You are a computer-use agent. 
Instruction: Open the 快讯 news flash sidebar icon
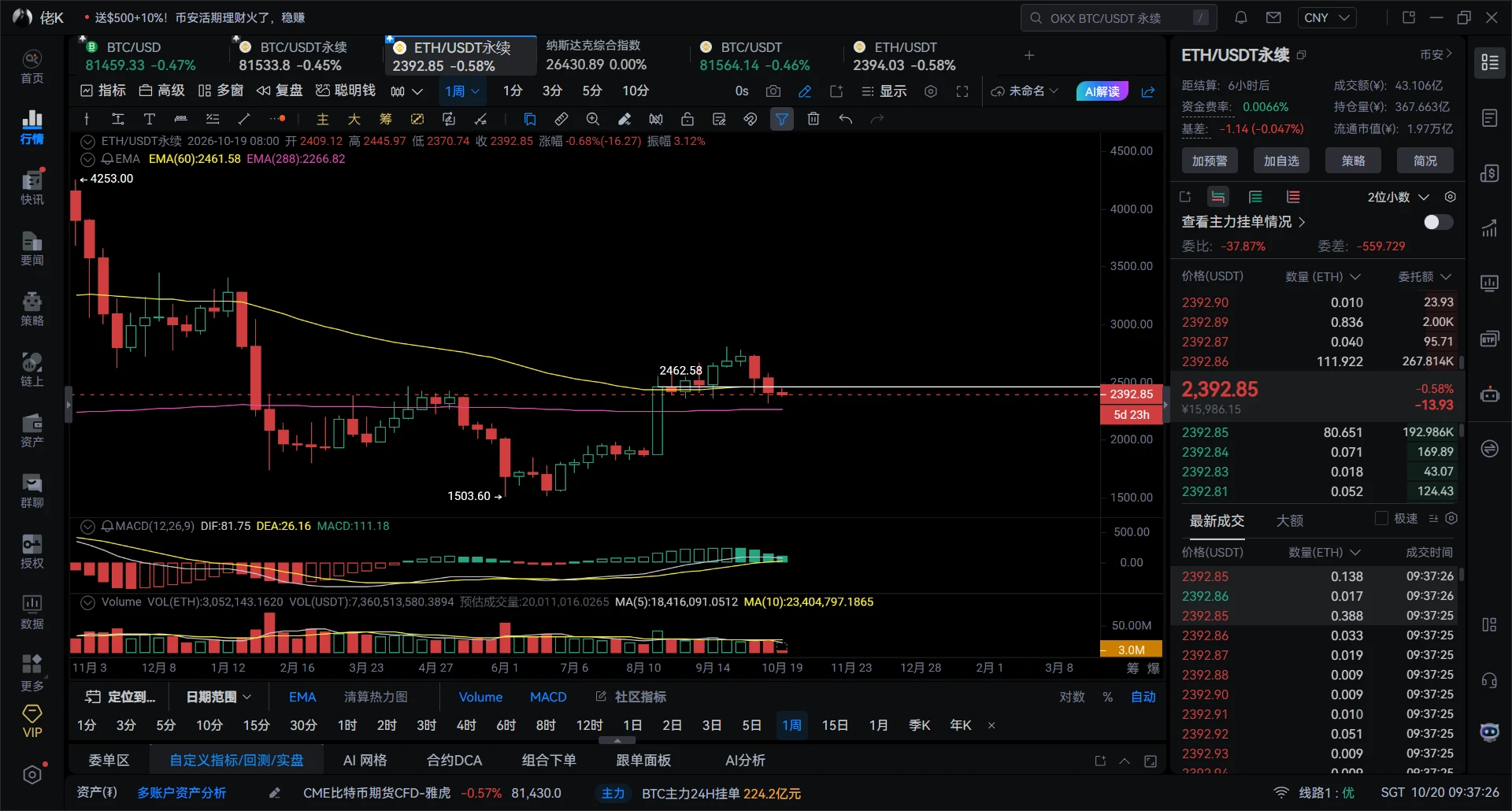click(x=32, y=187)
